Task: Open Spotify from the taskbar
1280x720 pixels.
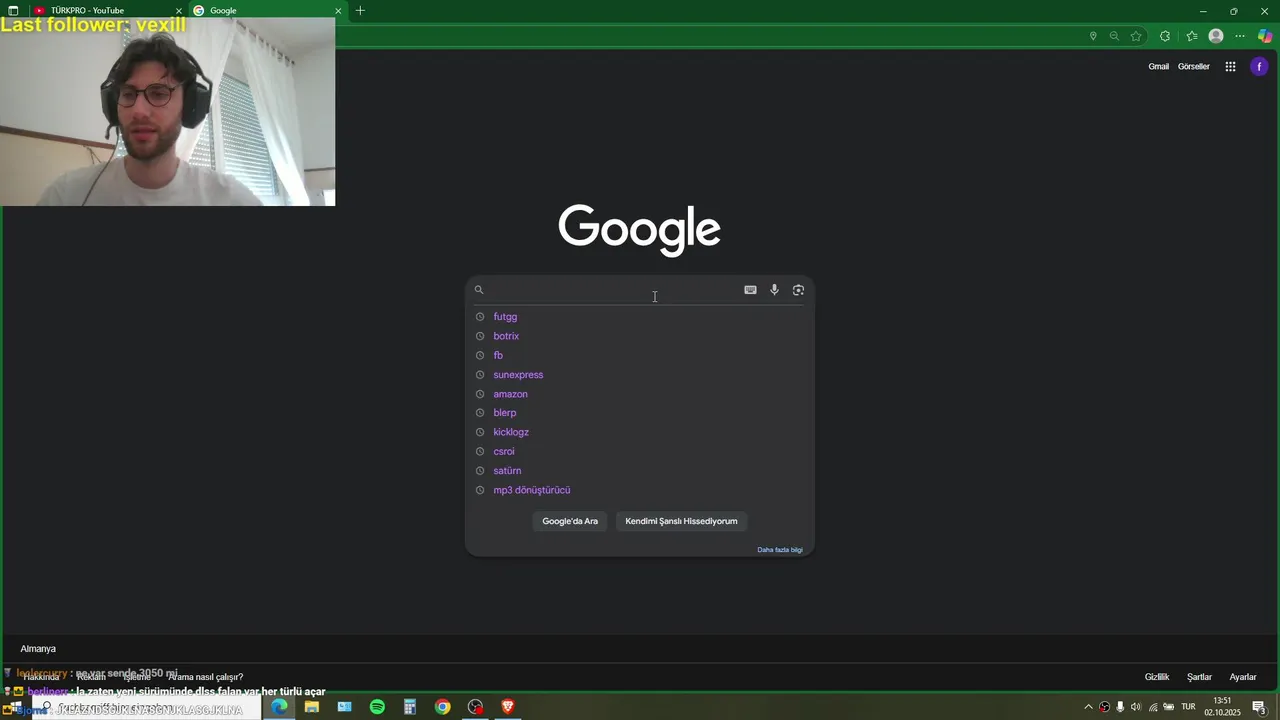Action: 377,707
